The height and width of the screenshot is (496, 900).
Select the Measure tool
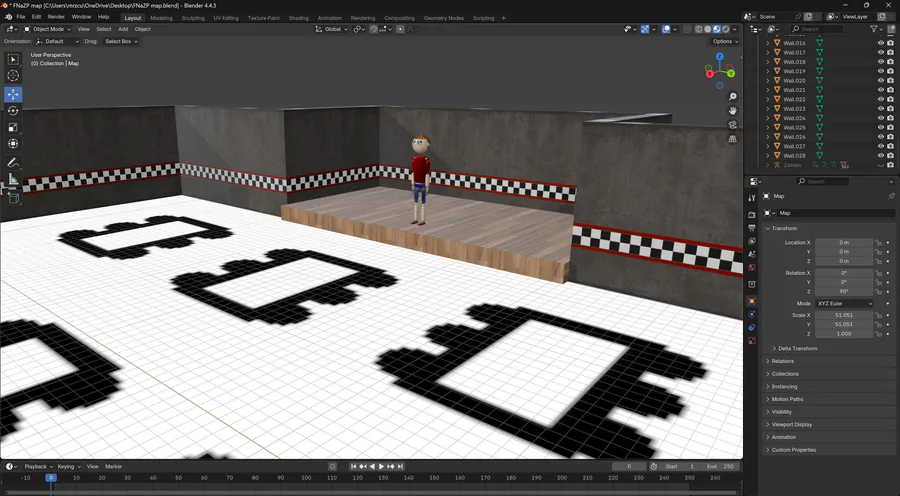(x=13, y=180)
